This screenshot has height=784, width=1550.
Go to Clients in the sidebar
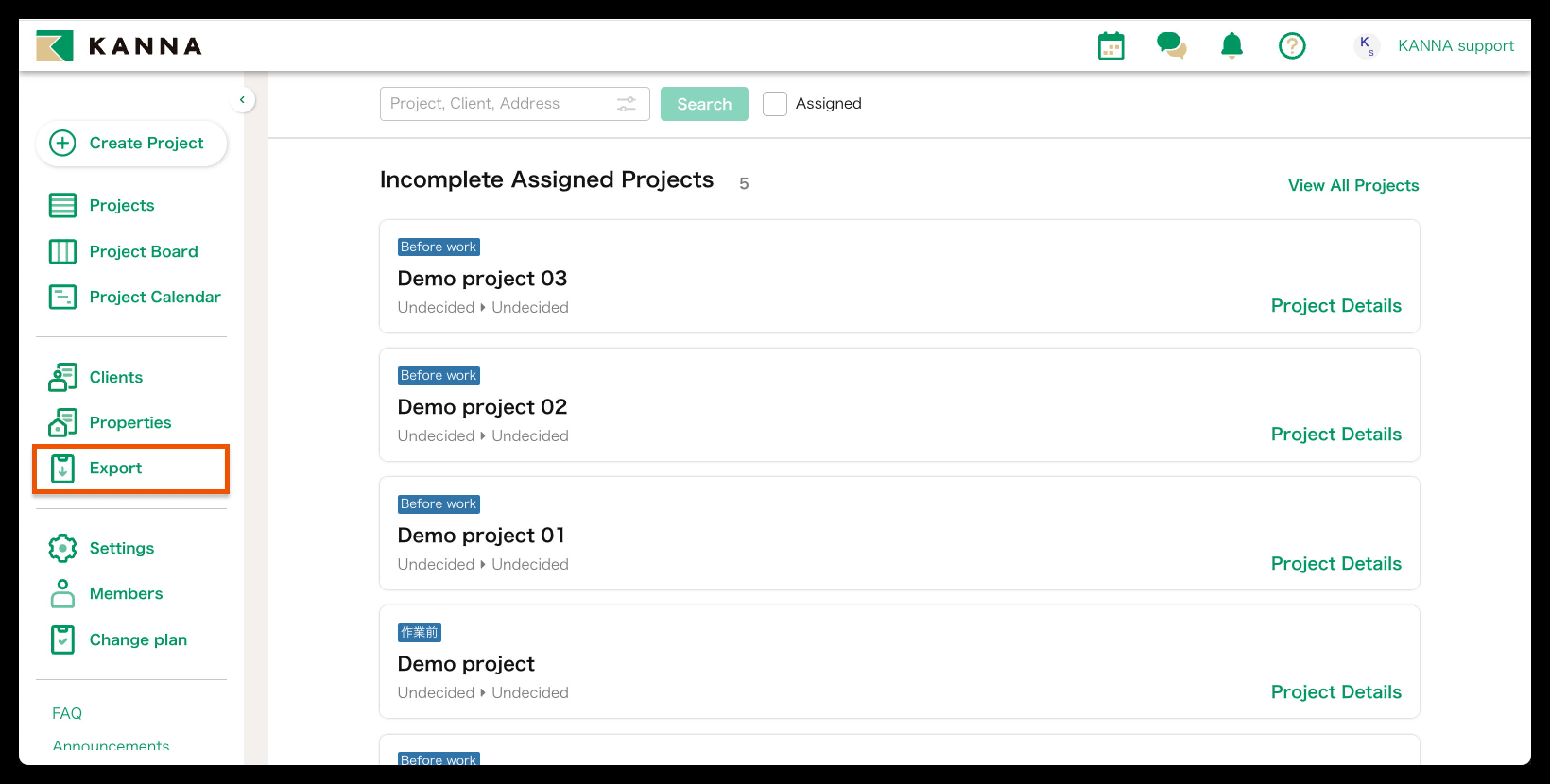click(x=115, y=377)
